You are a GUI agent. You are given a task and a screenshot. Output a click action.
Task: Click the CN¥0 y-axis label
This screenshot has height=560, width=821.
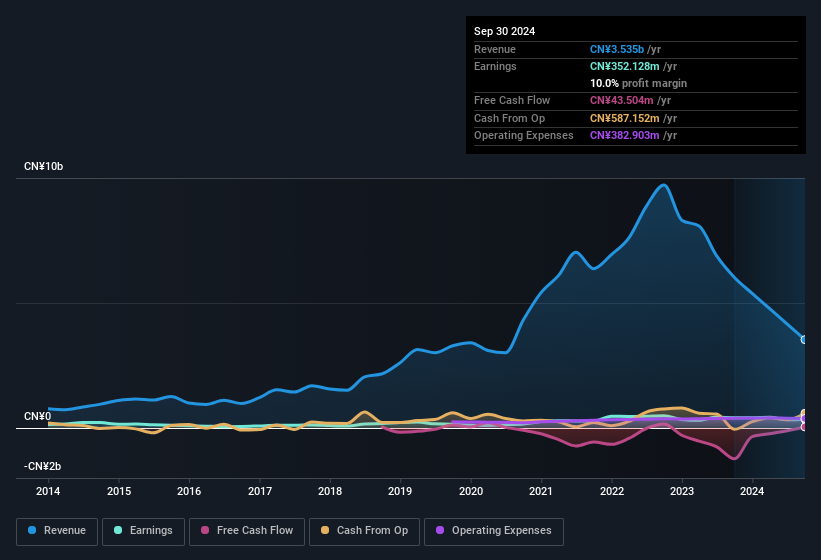(37, 417)
